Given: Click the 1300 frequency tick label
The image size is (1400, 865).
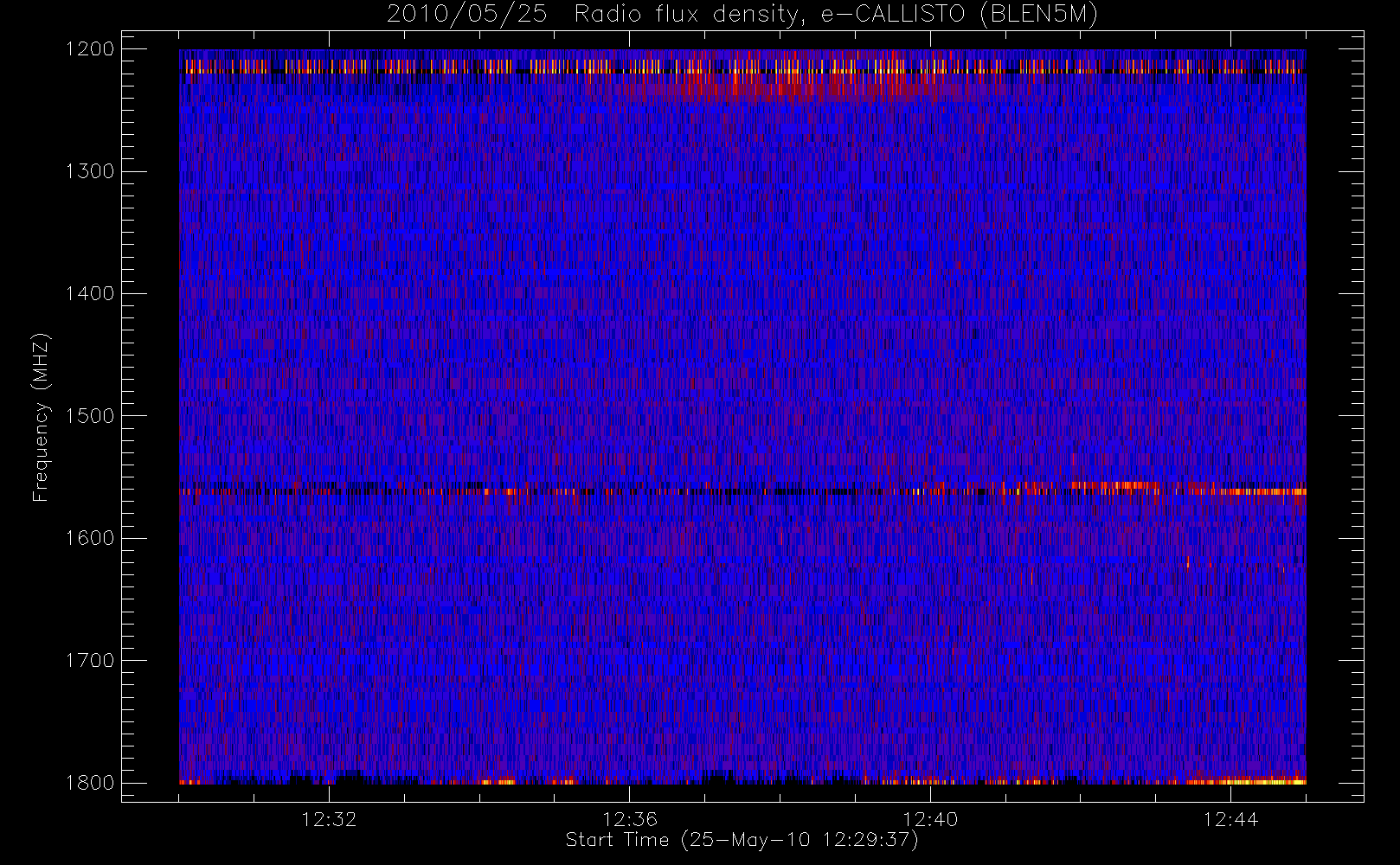Looking at the screenshot, I should (x=91, y=171).
